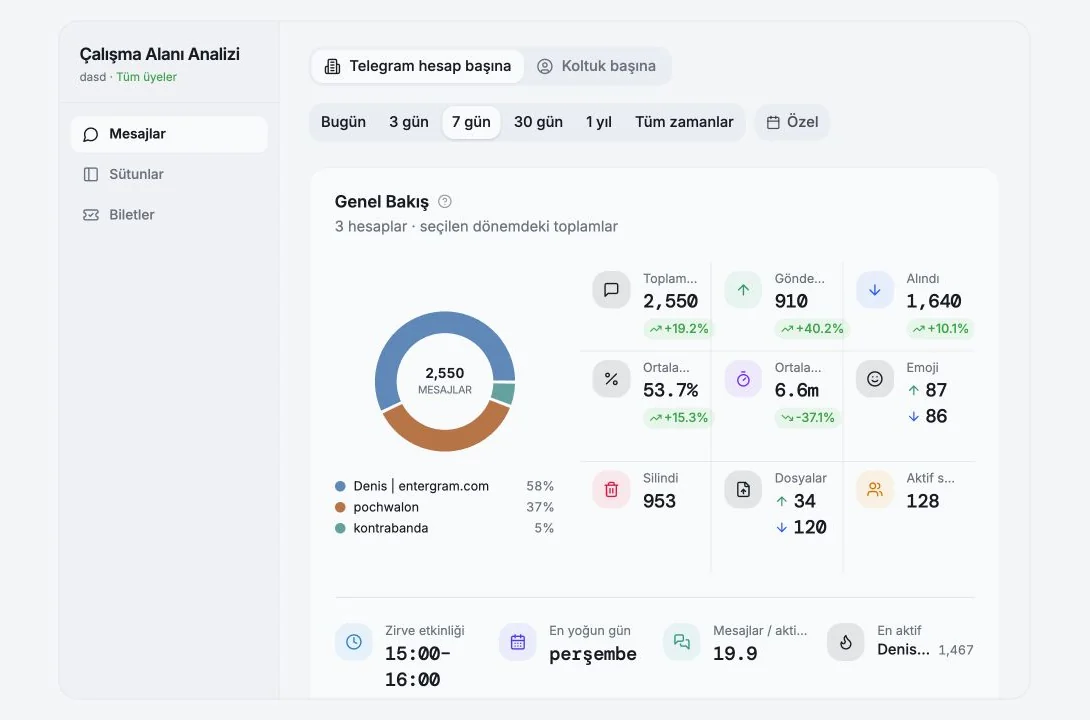This screenshot has width=1090, height=720.
Task: Click the +15.3% trend badge
Action: pyautogui.click(x=678, y=418)
